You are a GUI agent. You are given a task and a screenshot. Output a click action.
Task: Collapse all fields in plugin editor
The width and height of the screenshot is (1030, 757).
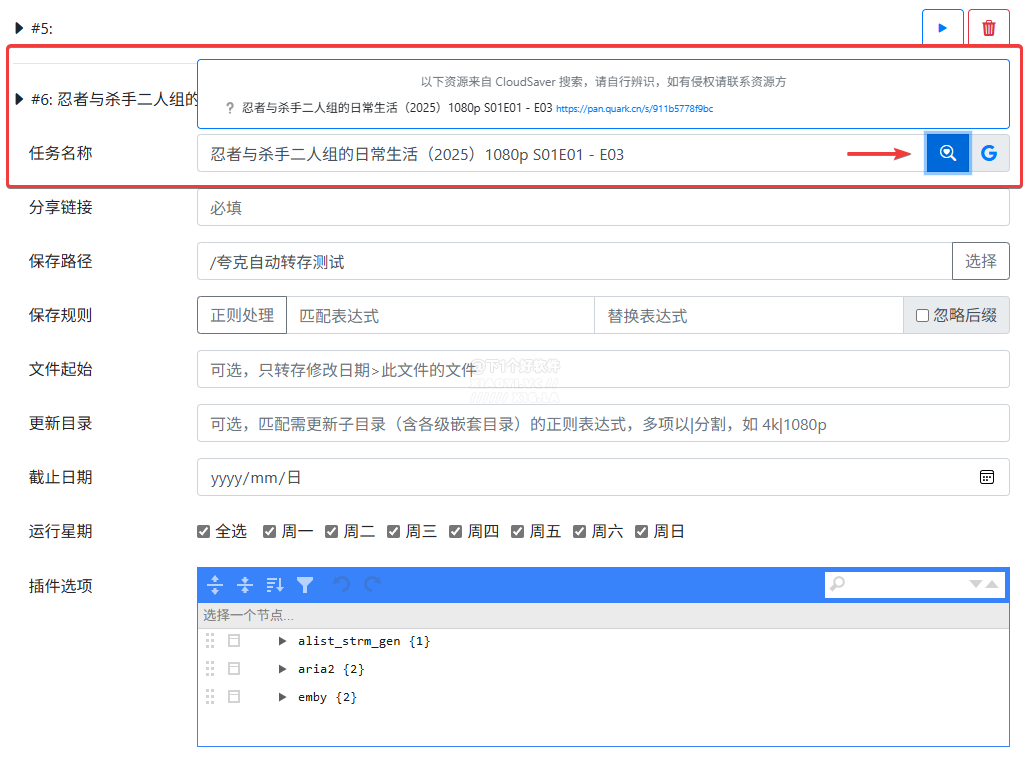click(x=245, y=584)
